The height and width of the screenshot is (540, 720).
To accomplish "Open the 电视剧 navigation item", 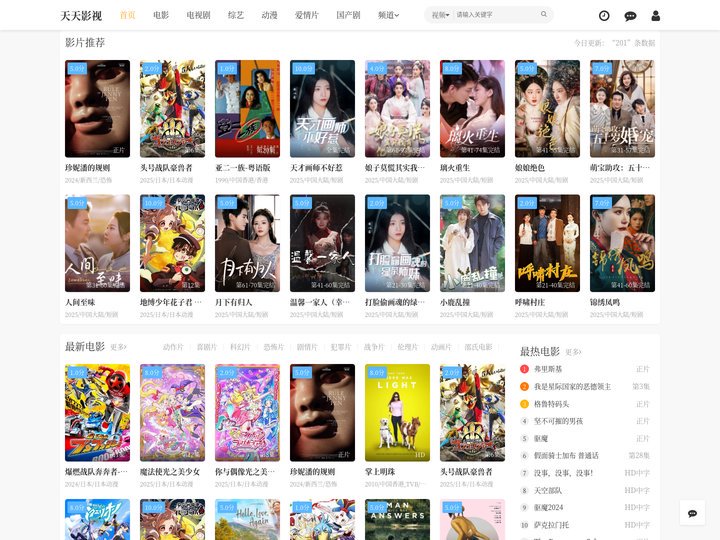I will point(198,15).
